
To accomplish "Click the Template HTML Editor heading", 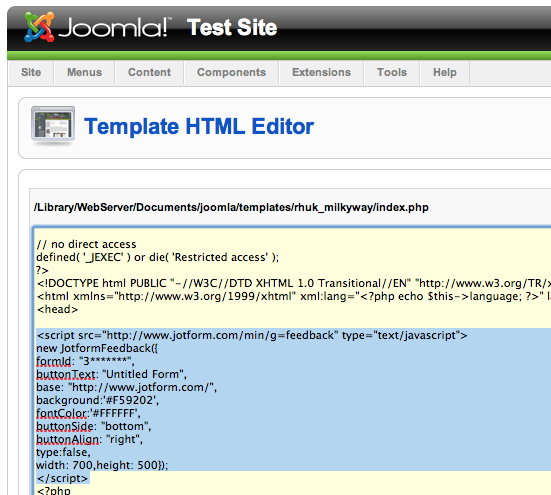I will [199, 126].
